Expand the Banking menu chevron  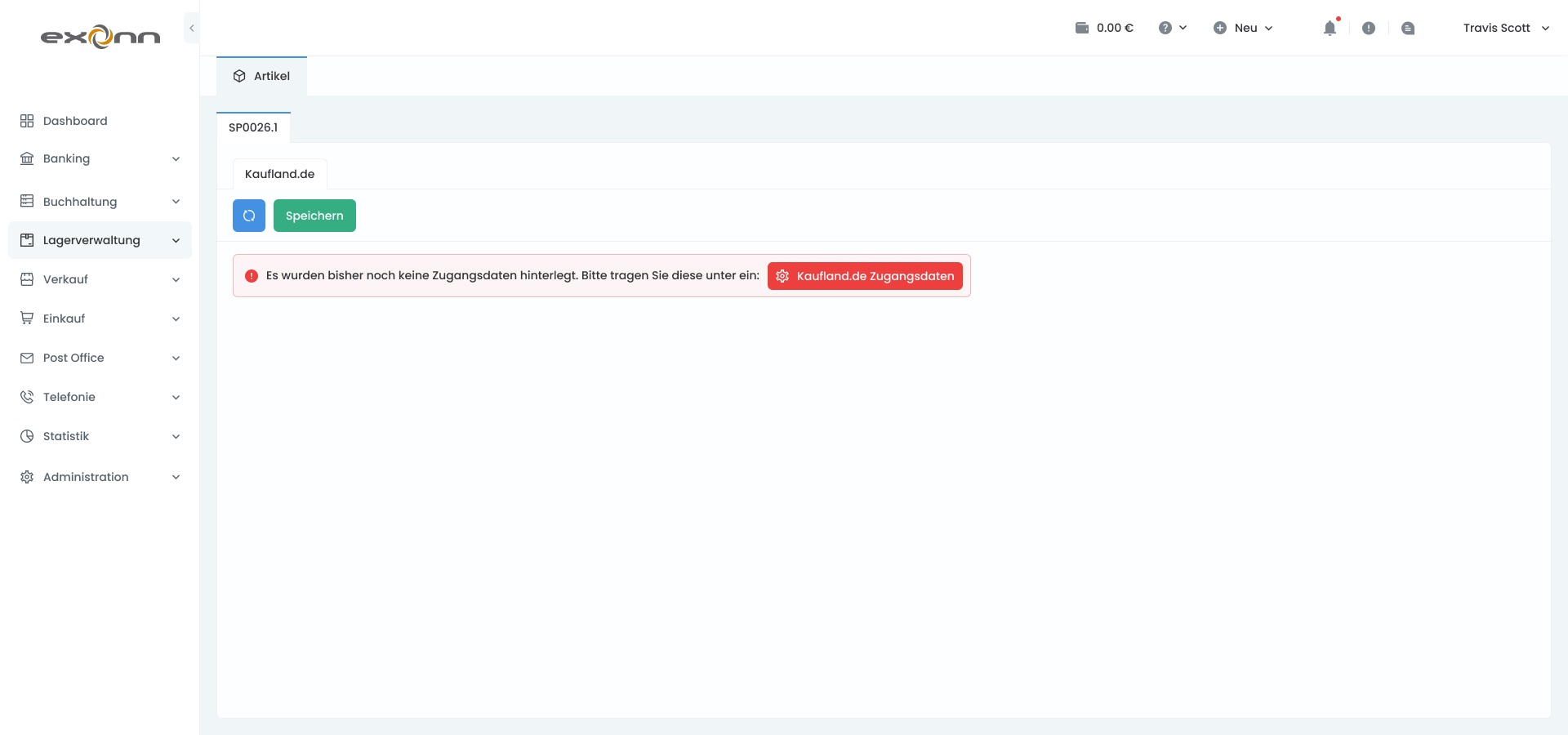(x=176, y=158)
